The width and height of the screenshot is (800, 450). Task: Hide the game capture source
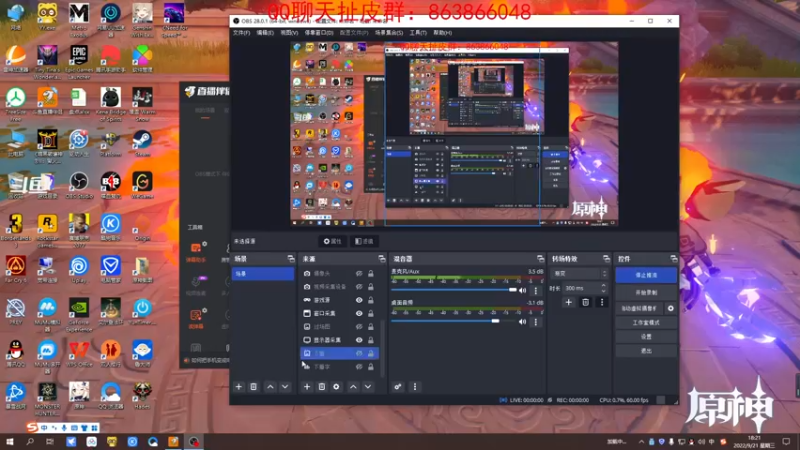pyautogui.click(x=359, y=300)
